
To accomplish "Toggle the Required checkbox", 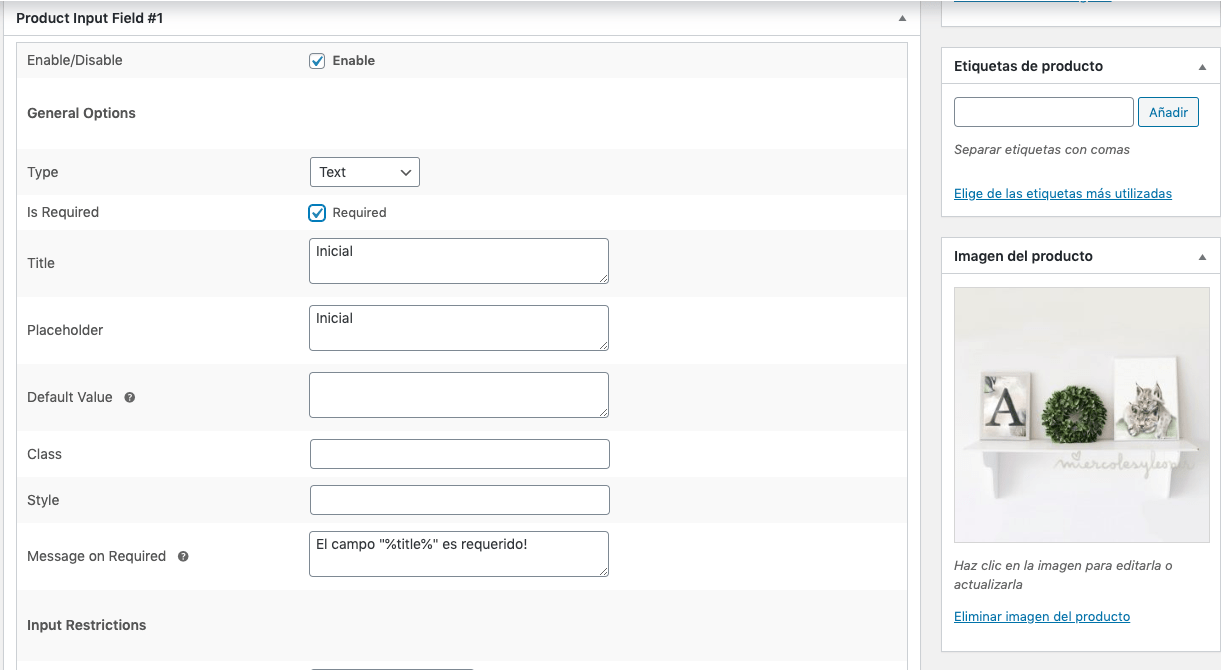I will [x=317, y=213].
